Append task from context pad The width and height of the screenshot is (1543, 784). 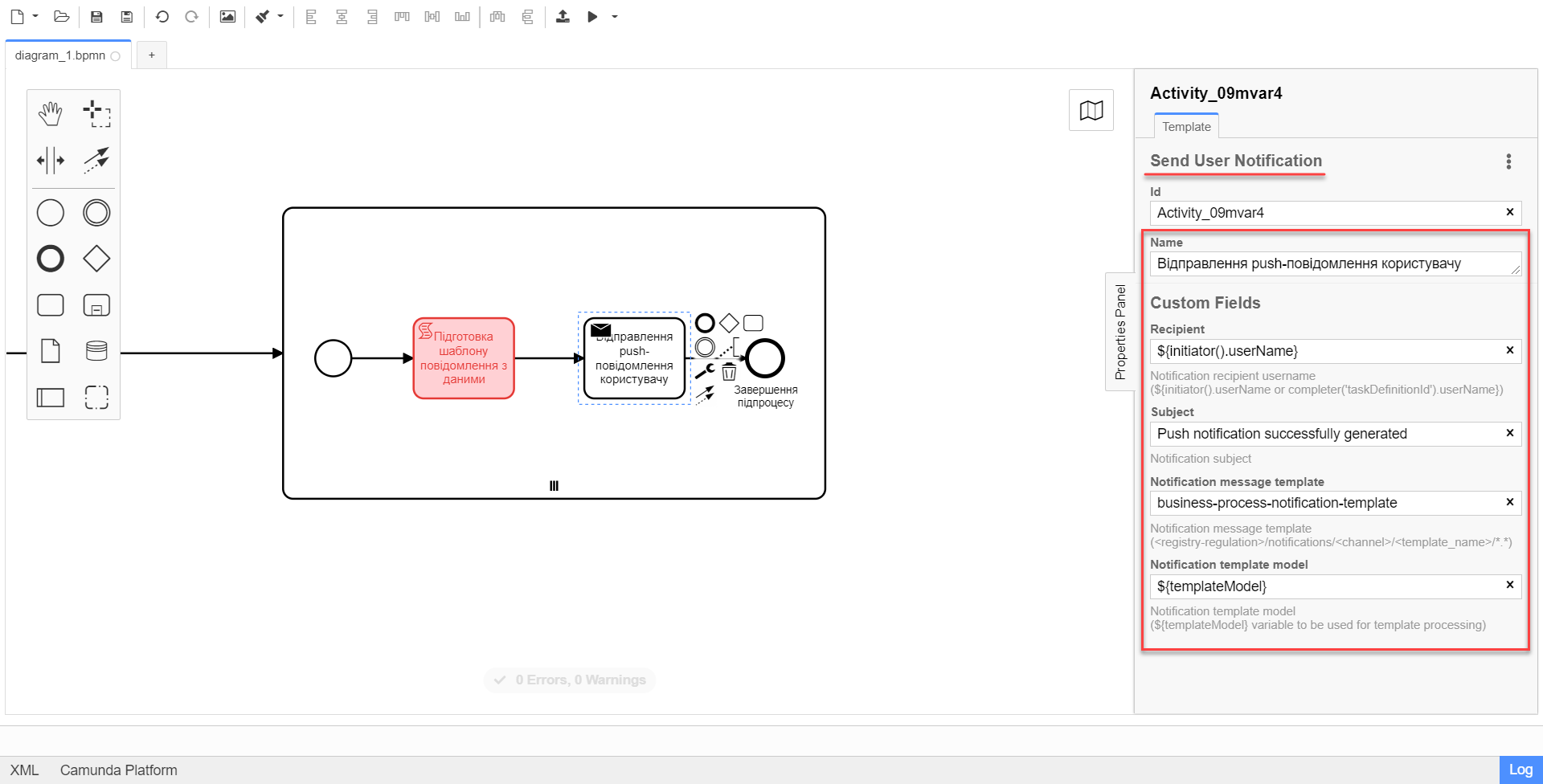(753, 323)
